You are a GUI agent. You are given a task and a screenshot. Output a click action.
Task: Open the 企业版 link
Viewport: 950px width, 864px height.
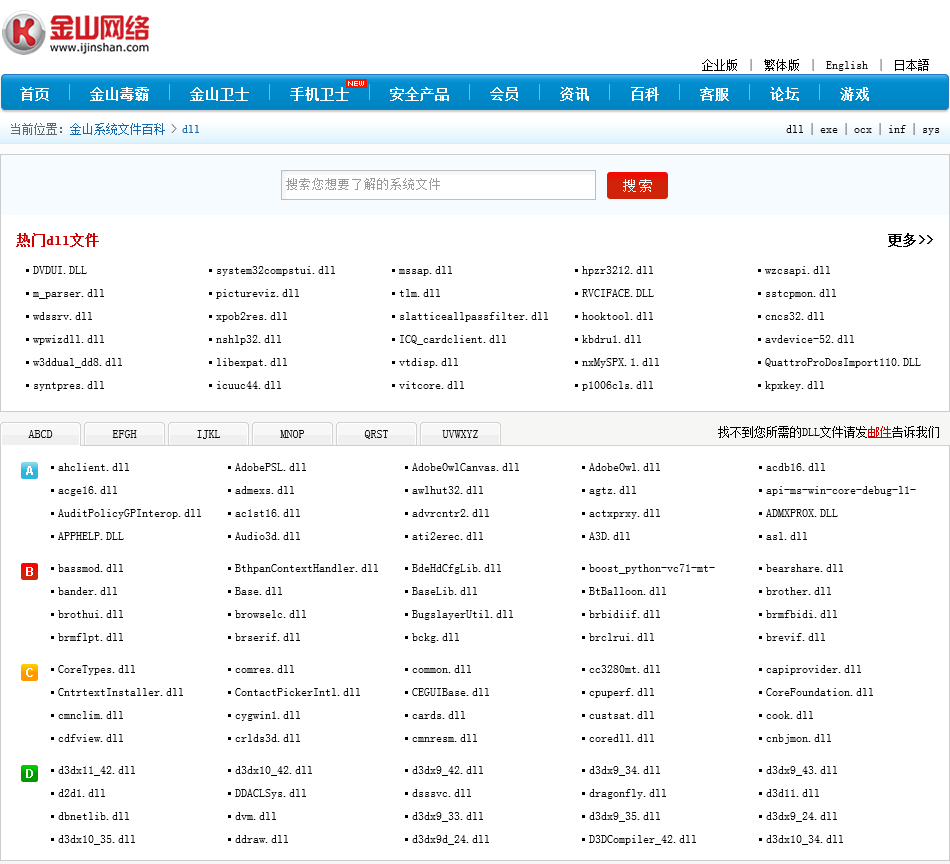(720, 65)
